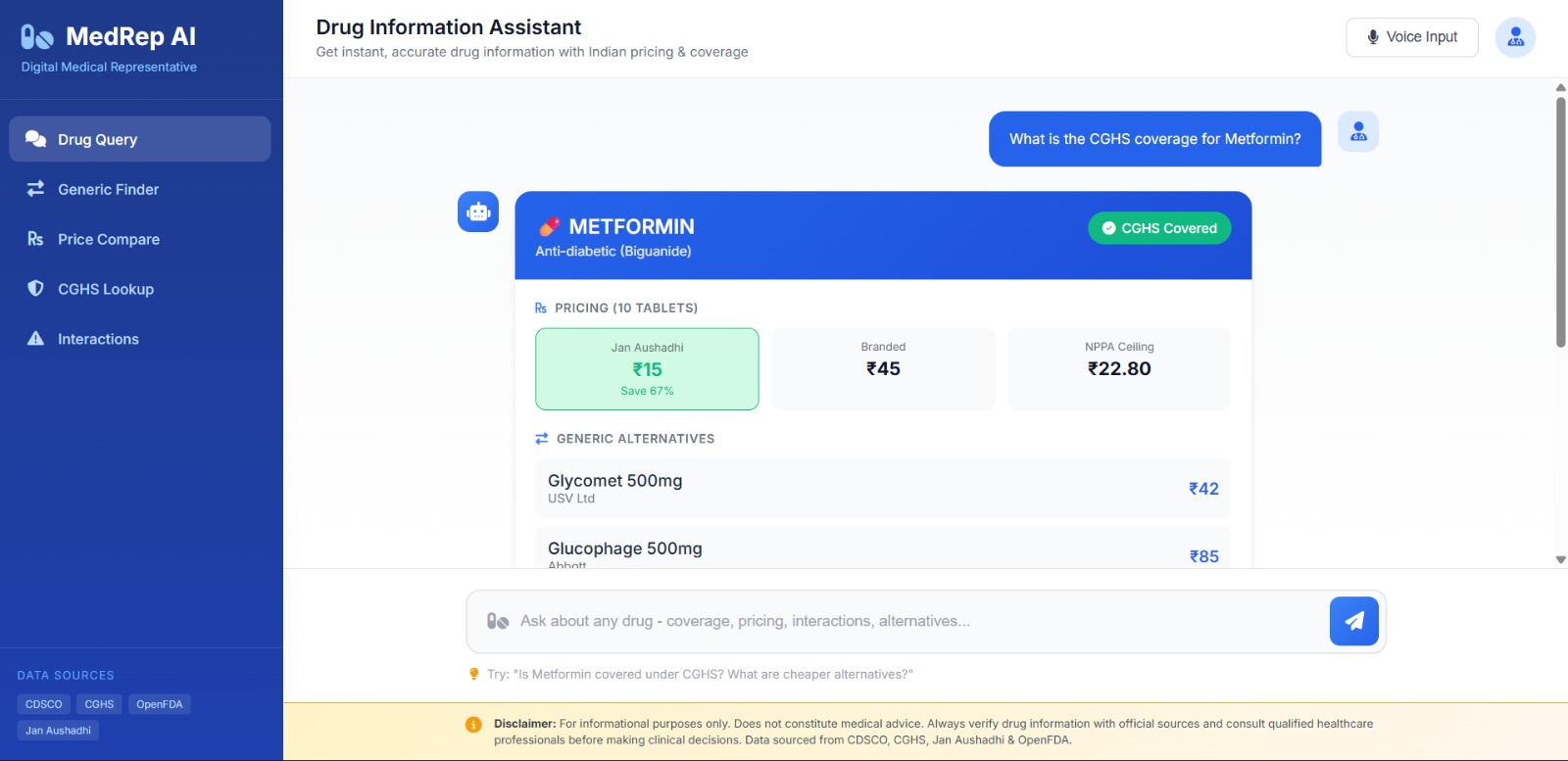The height and width of the screenshot is (761, 1568).
Task: Click user avatar next to chat question
Action: pos(1358,131)
